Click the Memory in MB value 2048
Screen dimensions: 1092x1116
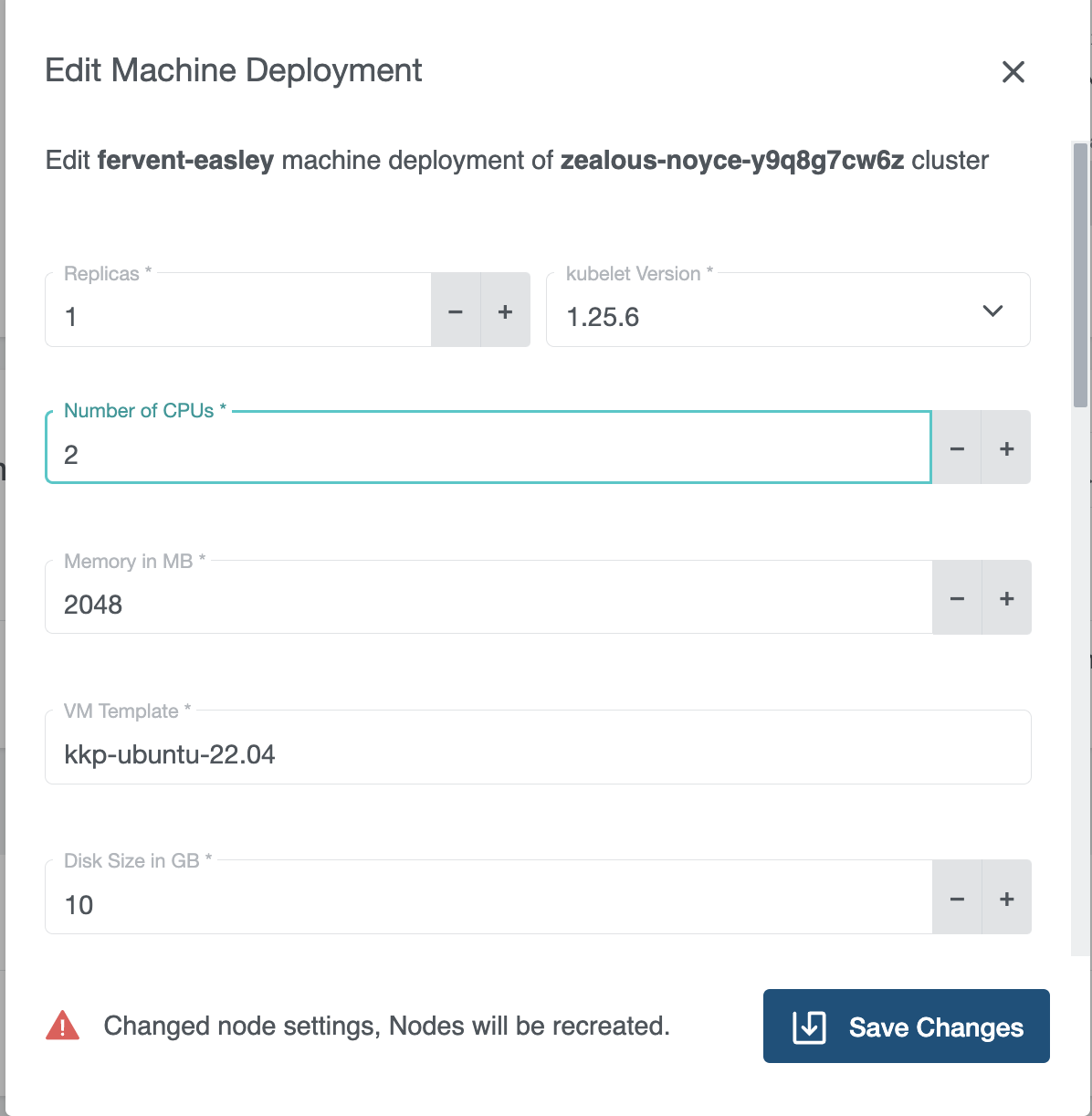92,604
